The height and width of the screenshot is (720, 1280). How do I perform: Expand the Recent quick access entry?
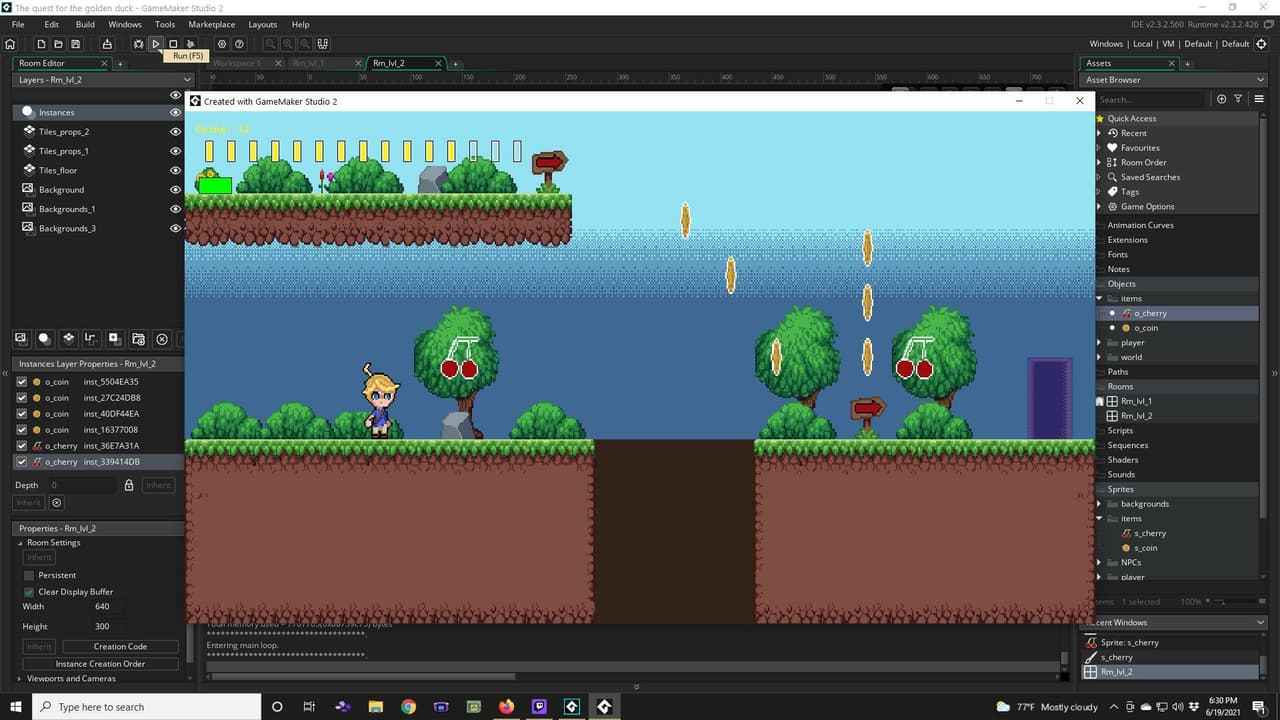1099,133
